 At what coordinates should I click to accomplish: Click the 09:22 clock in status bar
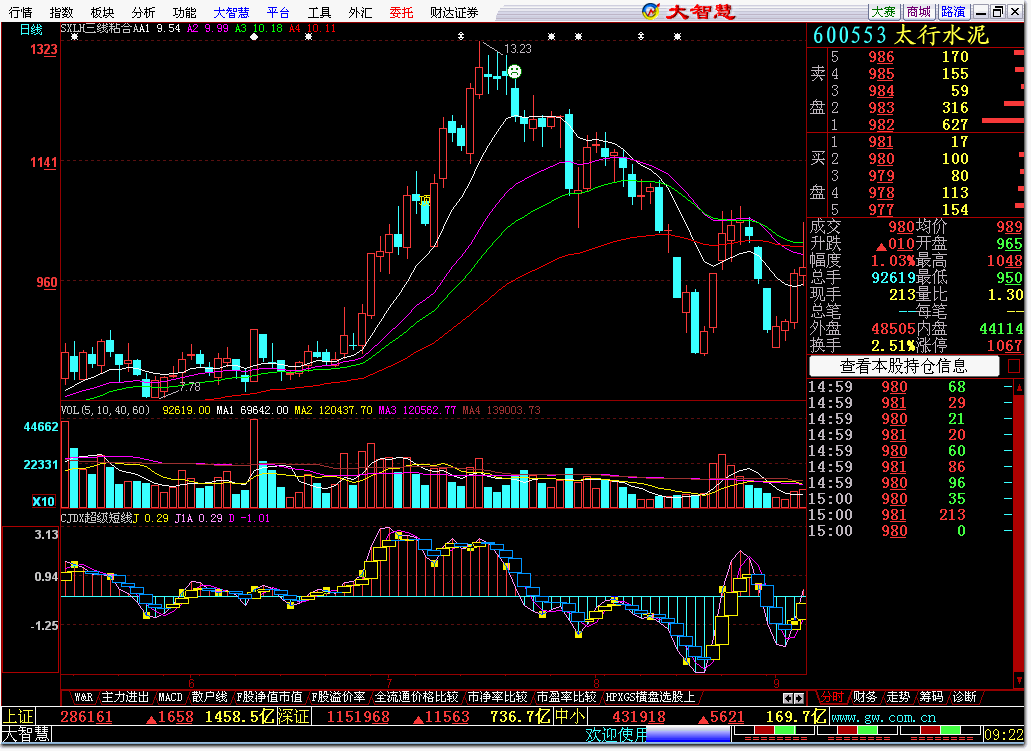1004,735
